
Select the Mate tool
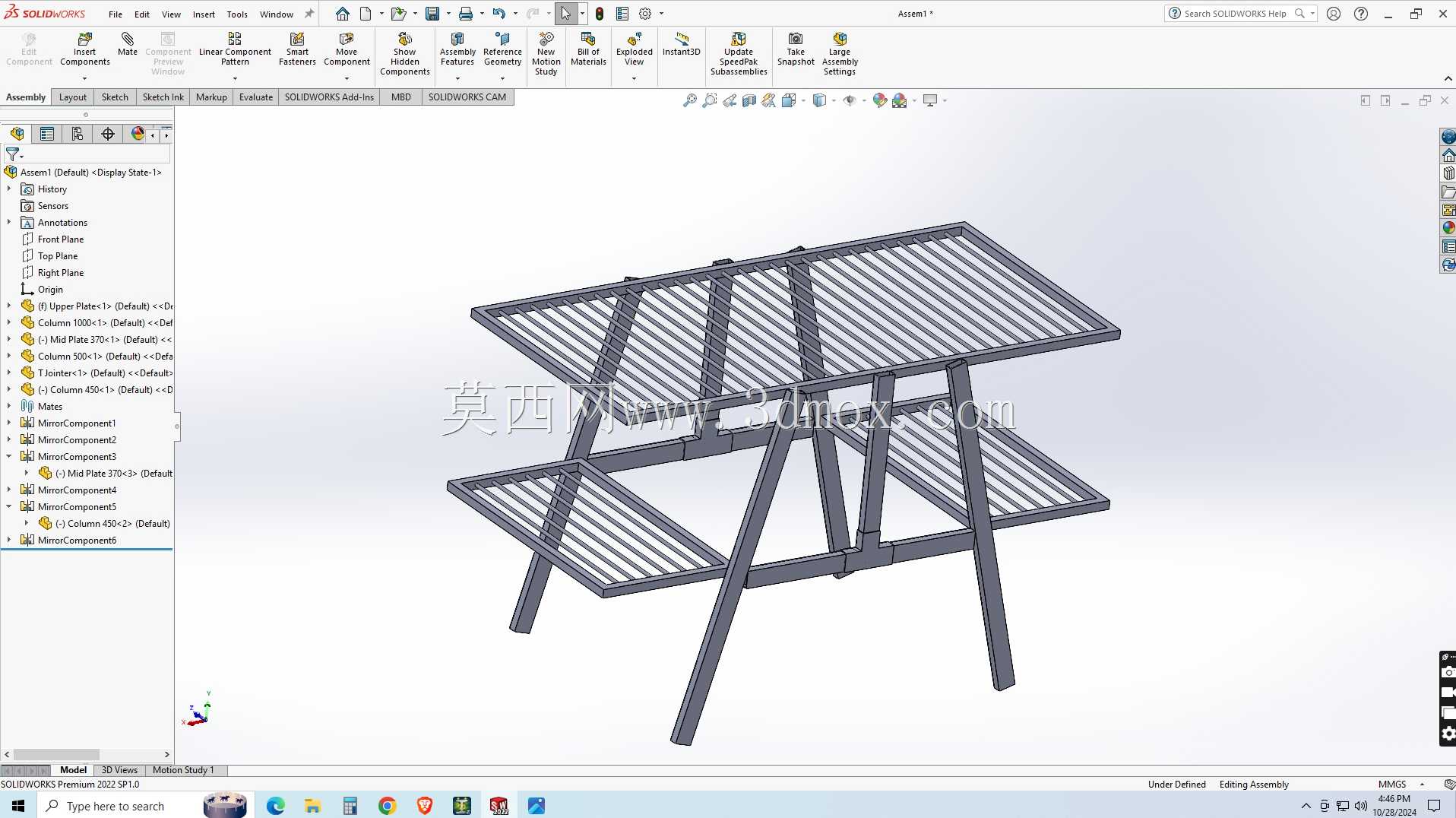tap(128, 44)
